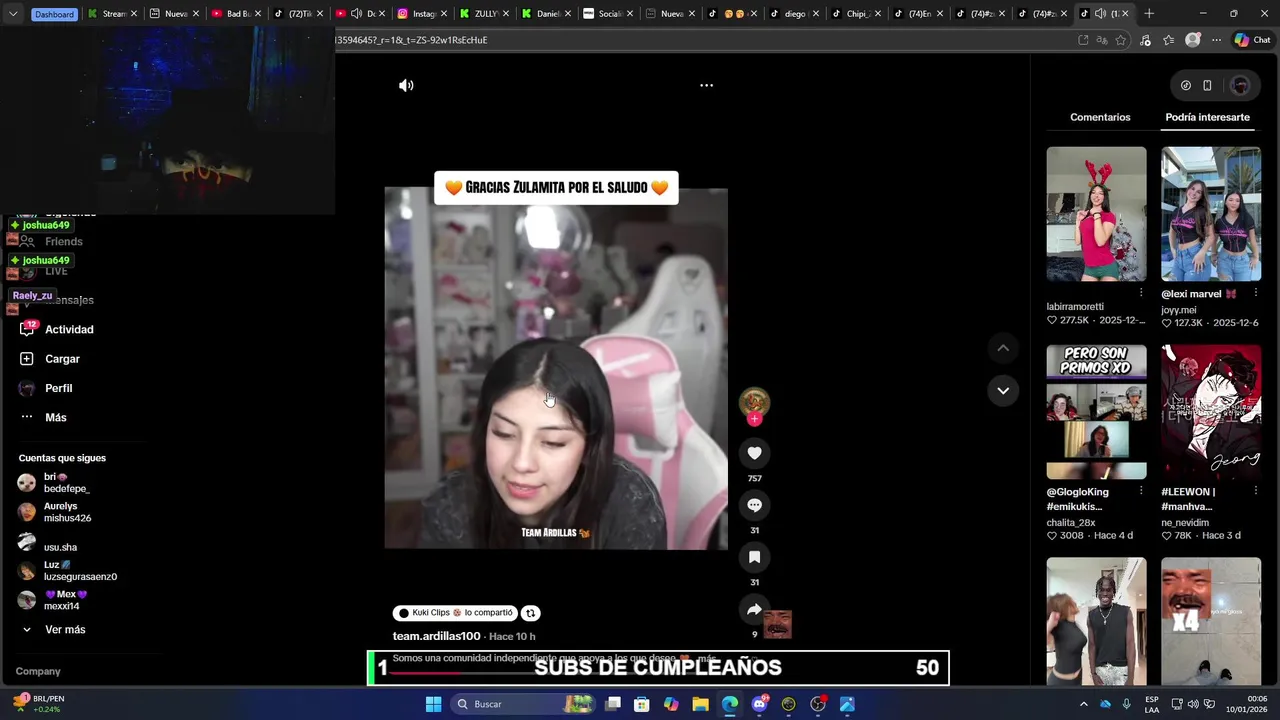This screenshot has height=720, width=1280.
Task: Open the profile avatar in the top right
Action: click(1240, 86)
